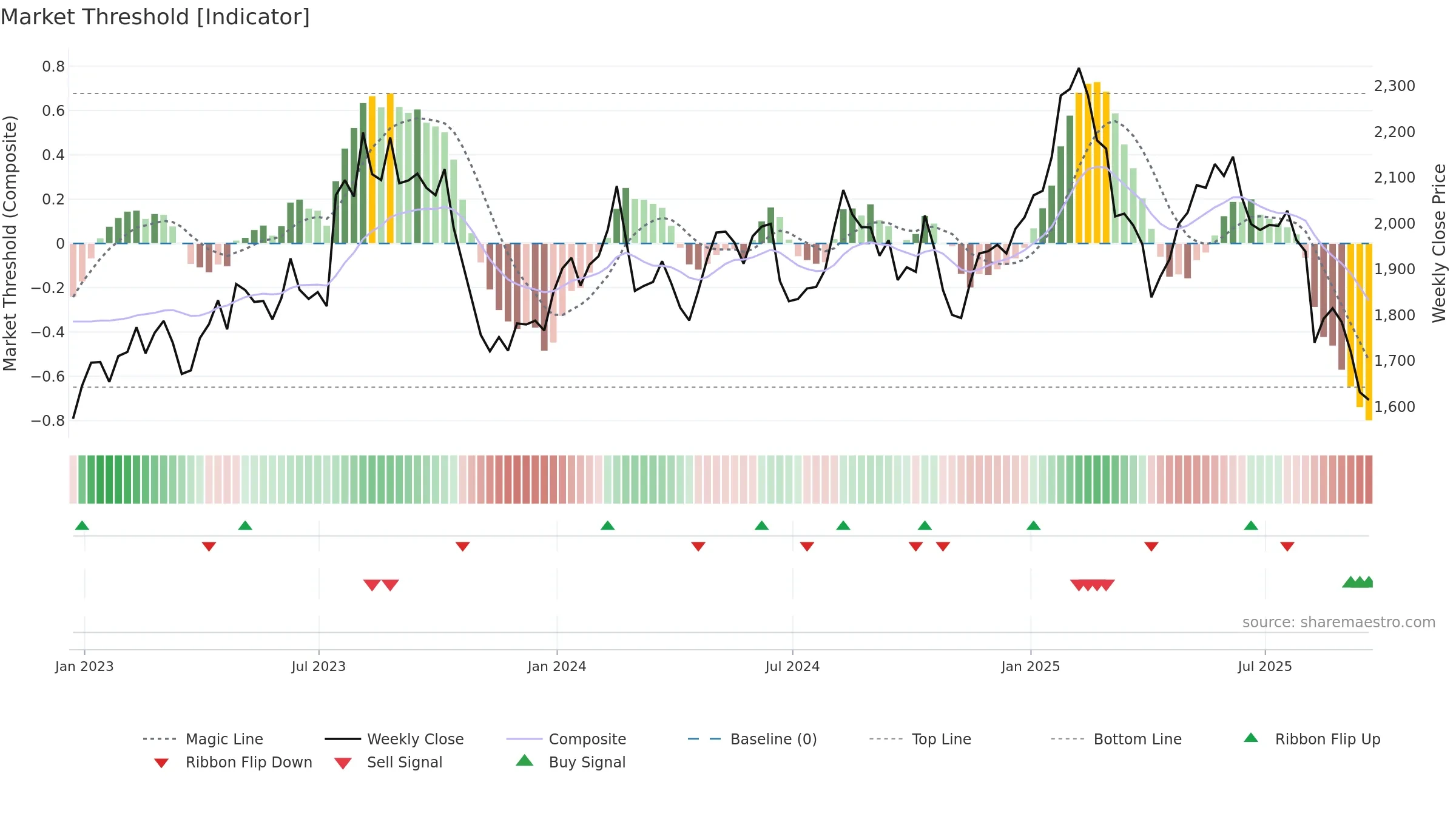Viewport: 1456px width, 819px height.
Task: Click the 0.6 tick on the composite axis
Action: coord(53,110)
